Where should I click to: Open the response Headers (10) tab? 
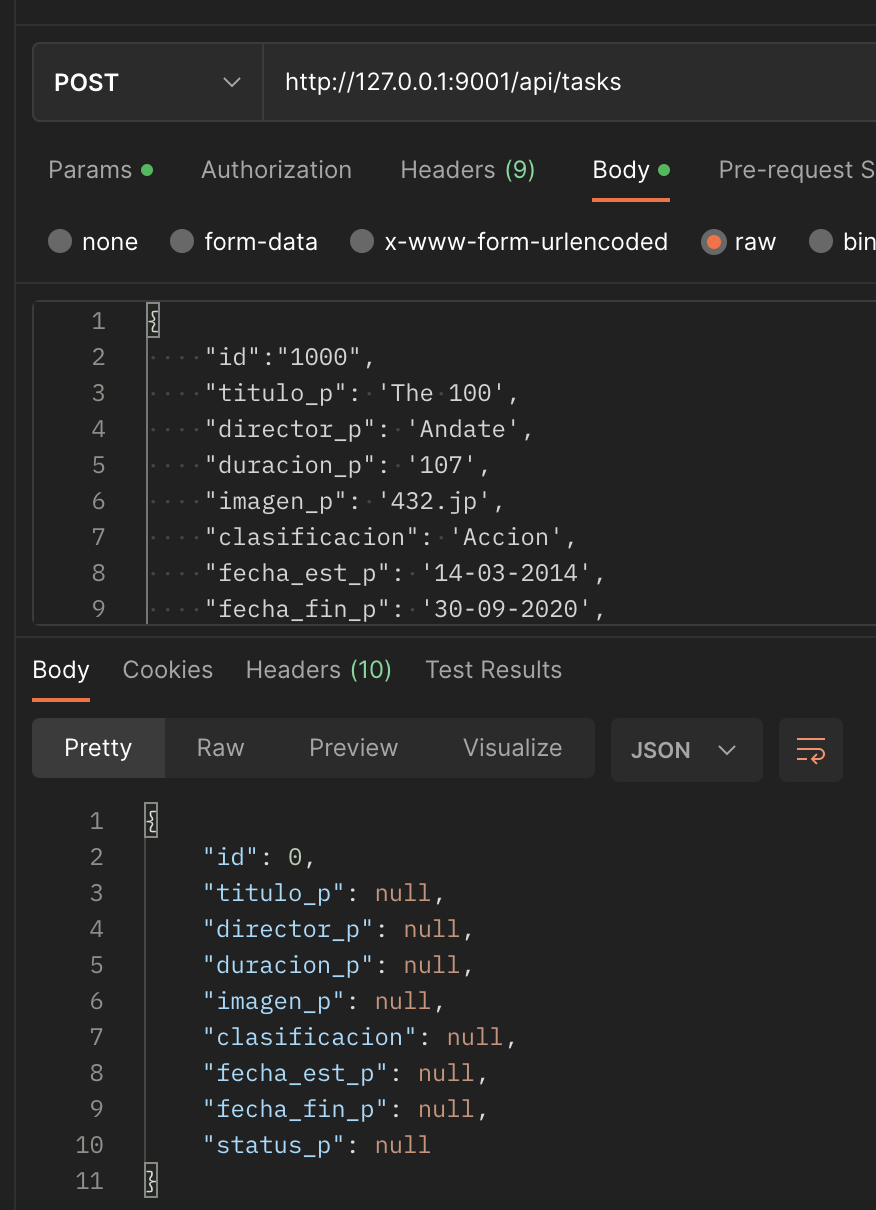[318, 669]
